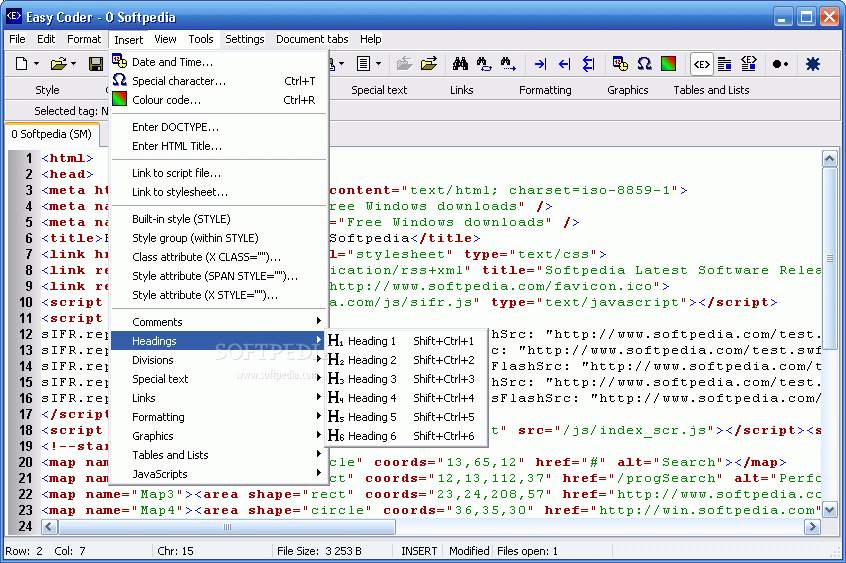Open the Graphics toolbar tab

point(627,90)
